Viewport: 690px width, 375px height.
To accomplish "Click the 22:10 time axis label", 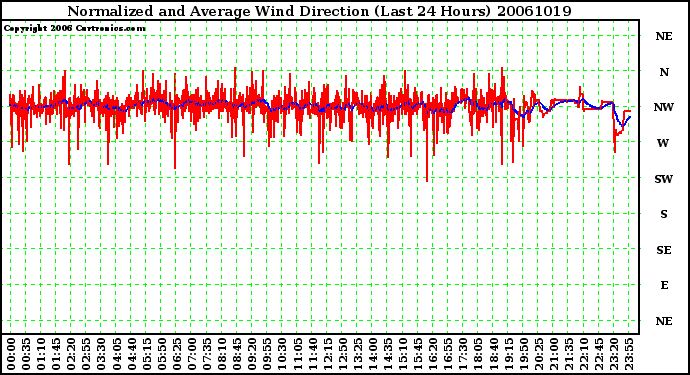I will pos(583,354).
